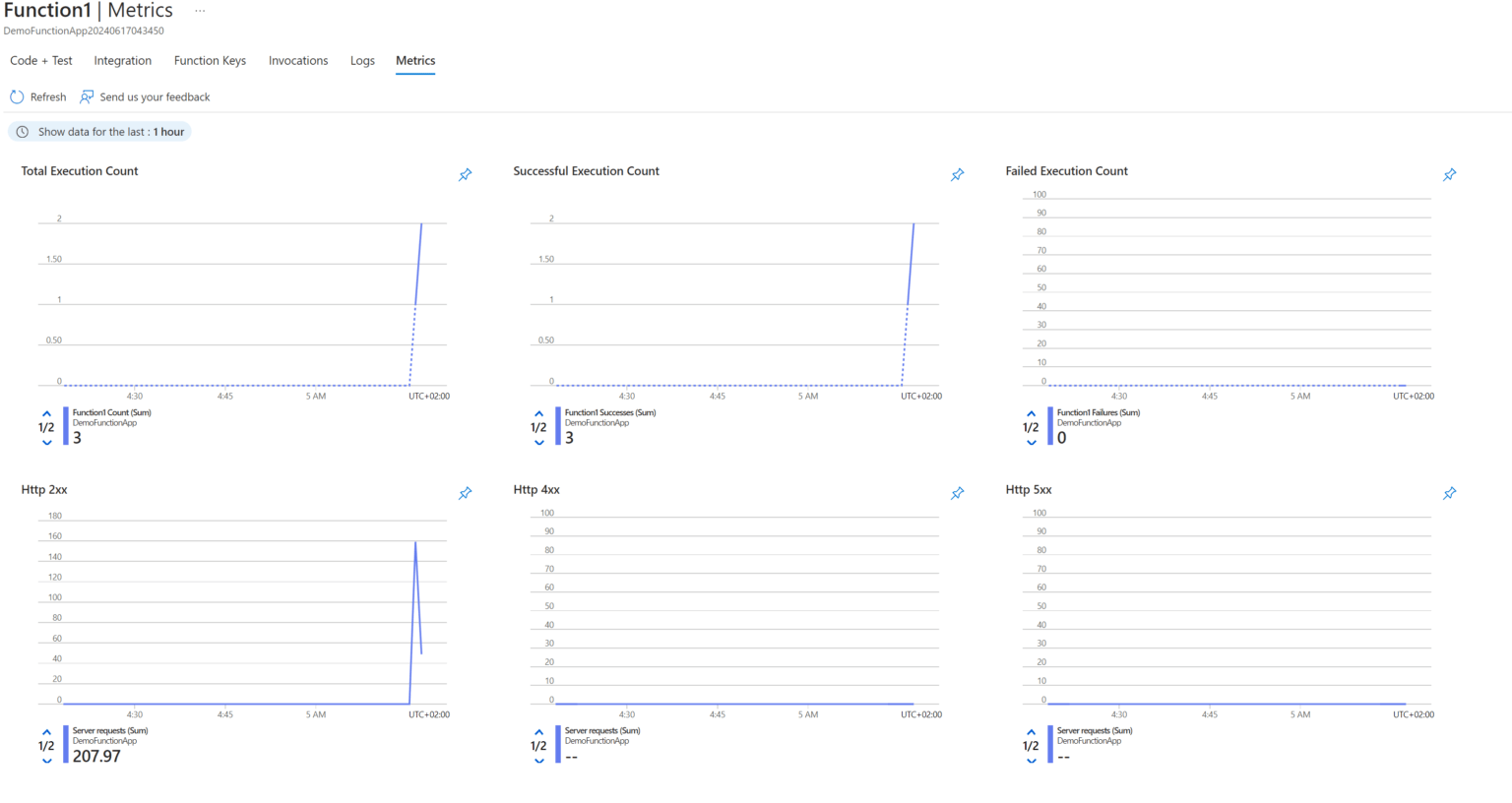Pin the Failed Execution Count chart
Image resolution: width=1512 pixels, height=803 pixels.
pyautogui.click(x=1449, y=174)
